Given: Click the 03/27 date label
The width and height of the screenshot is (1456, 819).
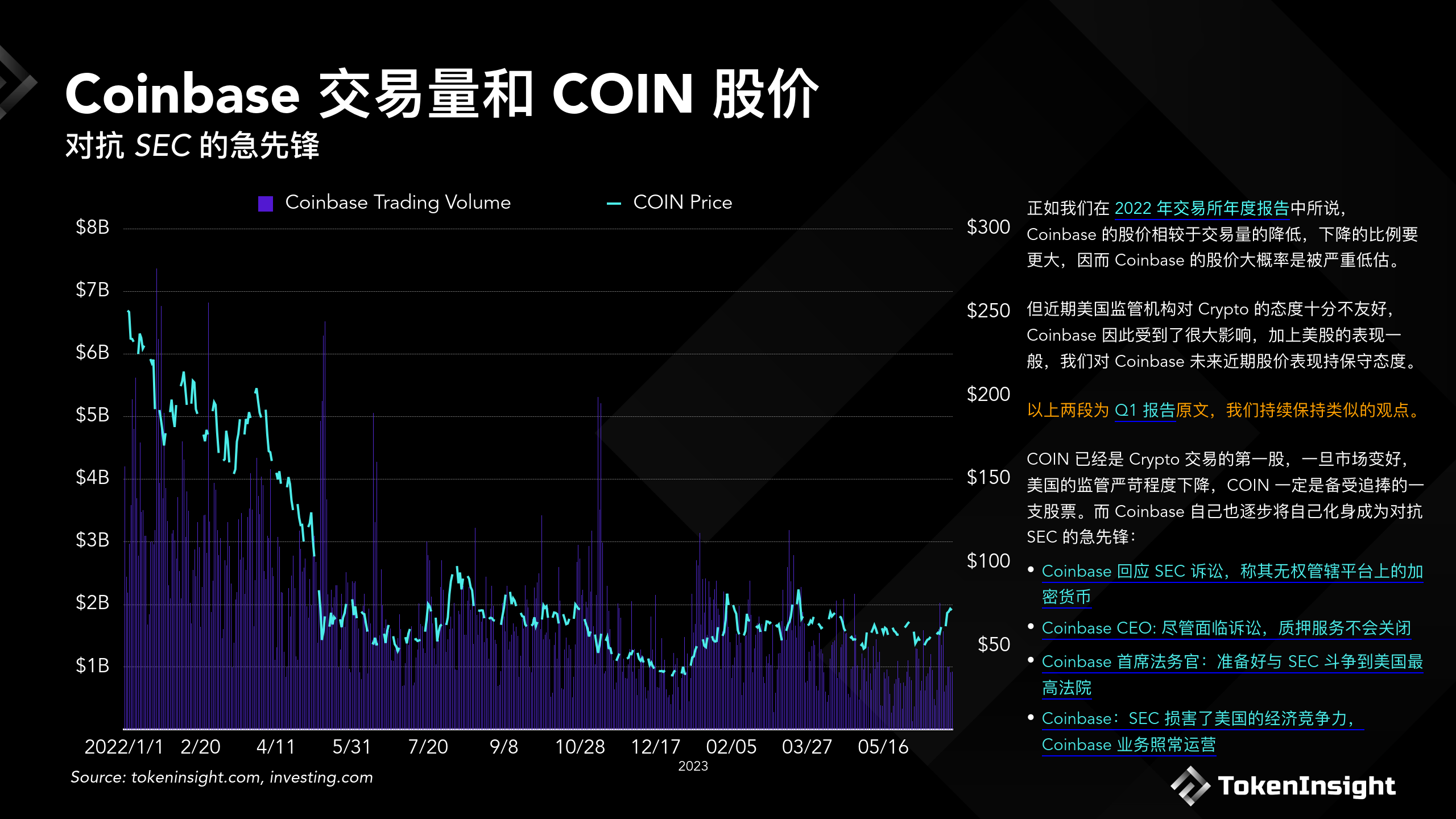Looking at the screenshot, I should click(807, 747).
